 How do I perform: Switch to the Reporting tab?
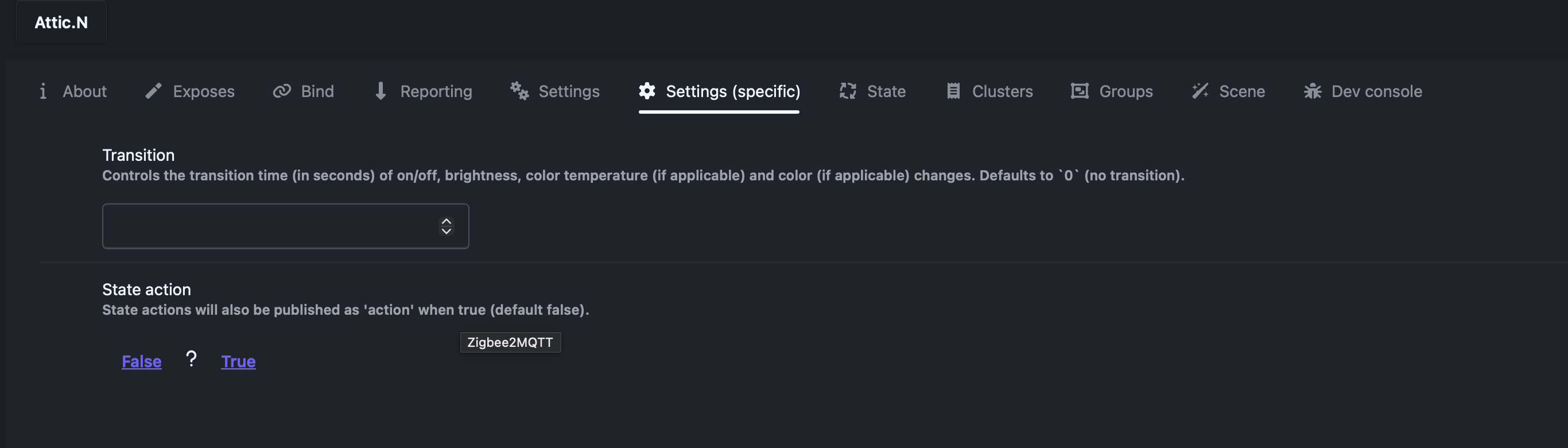(435, 91)
